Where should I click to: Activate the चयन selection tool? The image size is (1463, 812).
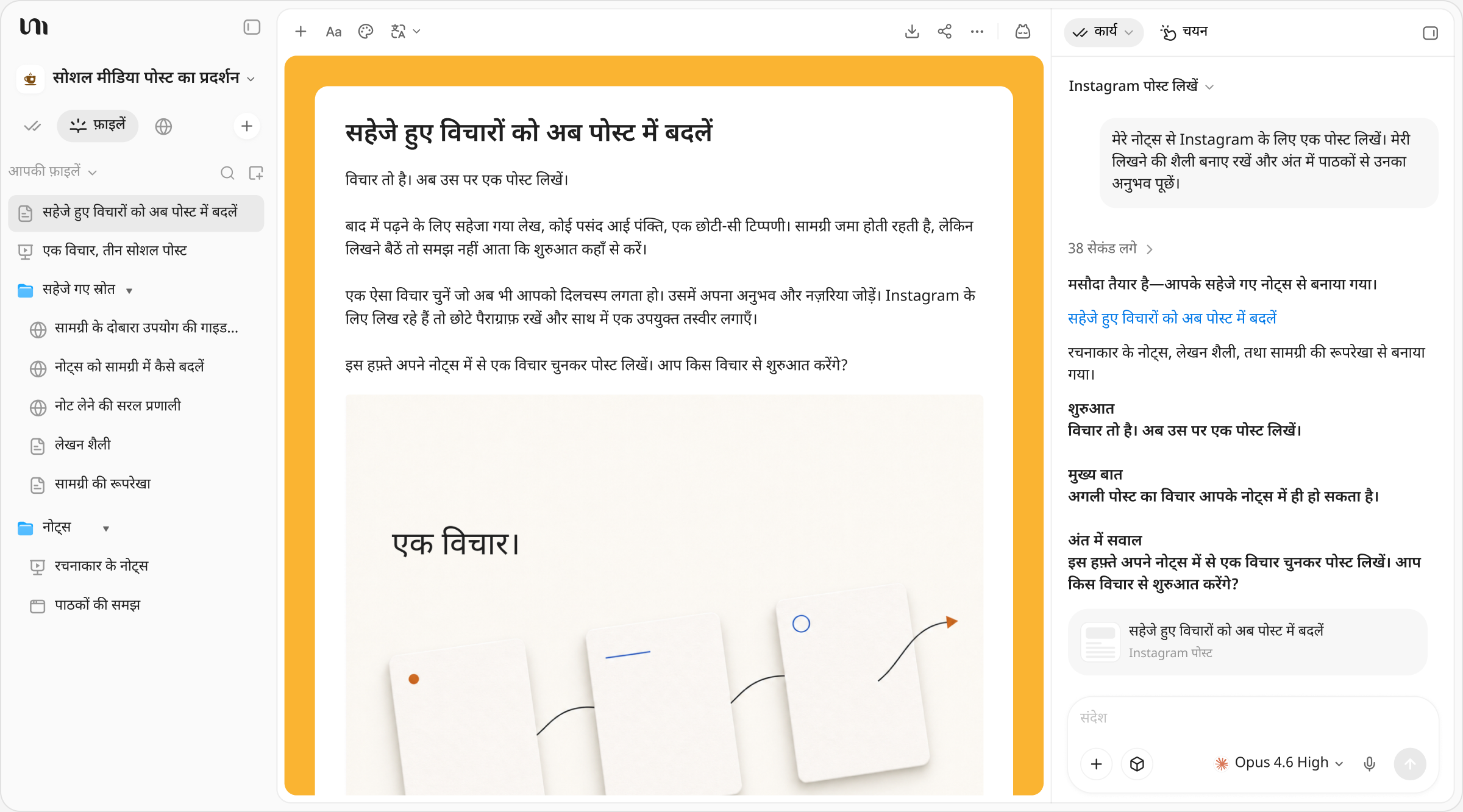1184,32
